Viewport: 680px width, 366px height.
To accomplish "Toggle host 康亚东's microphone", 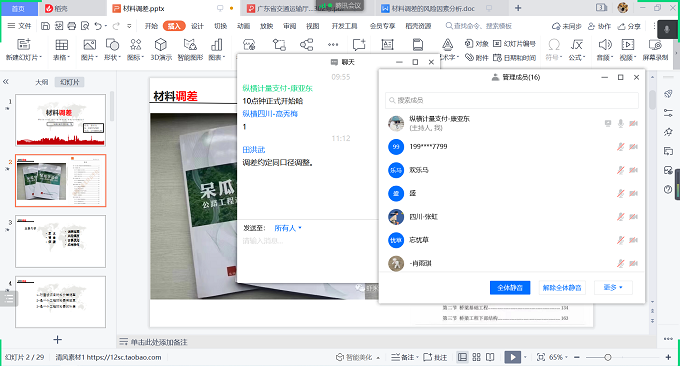I will coord(621,124).
